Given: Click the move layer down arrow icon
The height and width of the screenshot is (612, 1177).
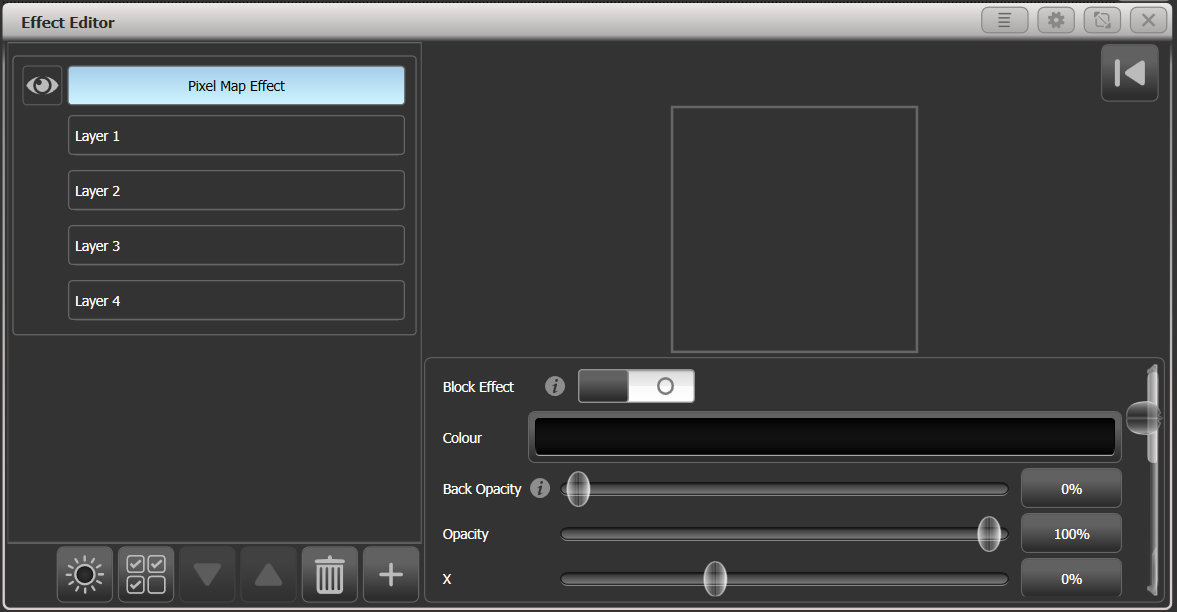Looking at the screenshot, I should click(206, 574).
